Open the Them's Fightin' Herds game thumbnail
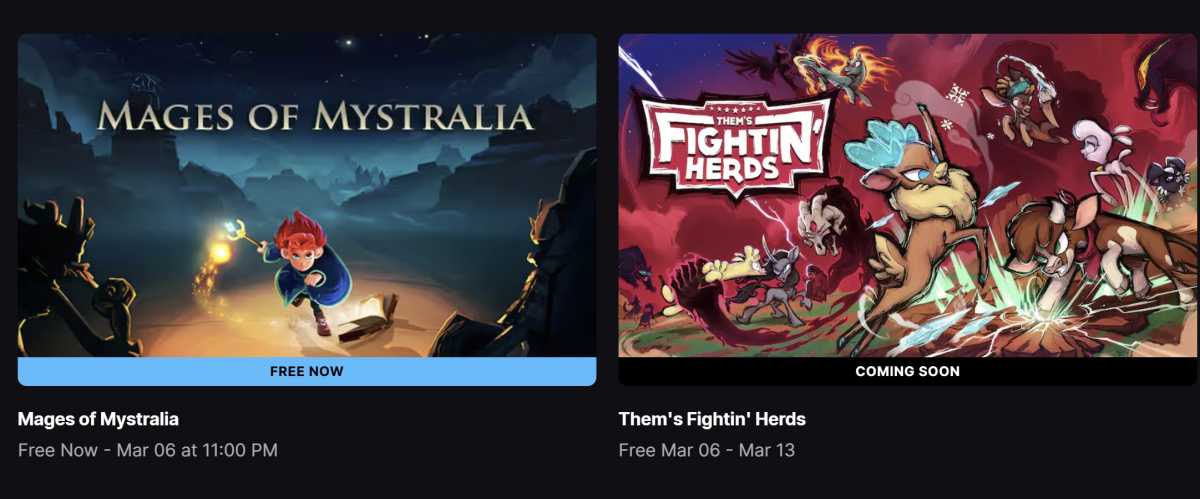Screen dimensions: 1200x499 click(x=908, y=195)
